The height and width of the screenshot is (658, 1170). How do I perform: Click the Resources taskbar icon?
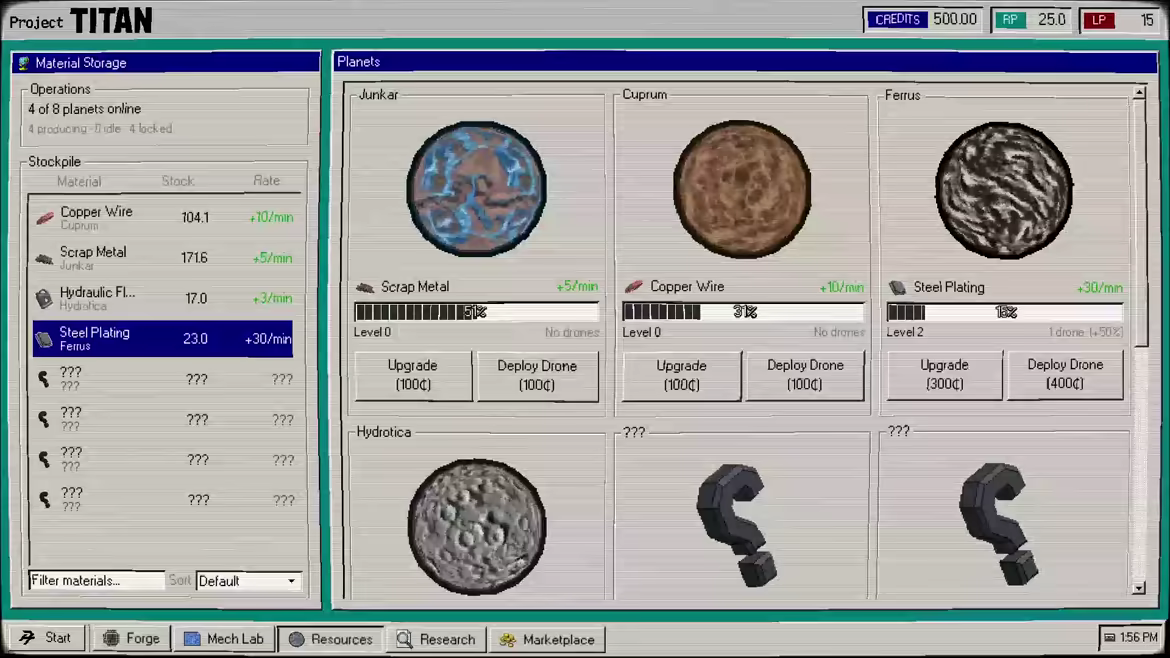(296, 639)
